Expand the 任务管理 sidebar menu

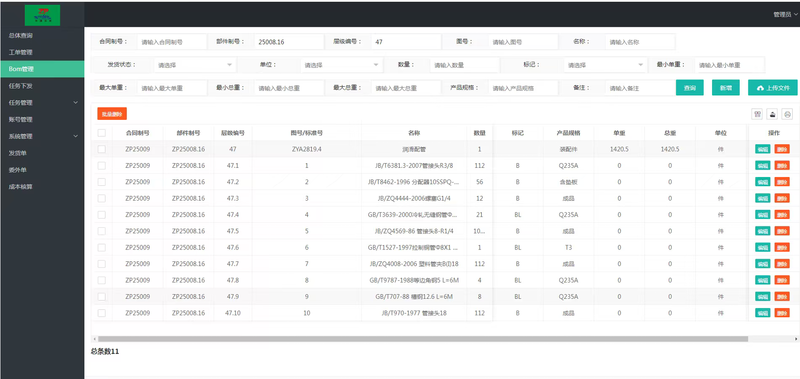[42, 103]
